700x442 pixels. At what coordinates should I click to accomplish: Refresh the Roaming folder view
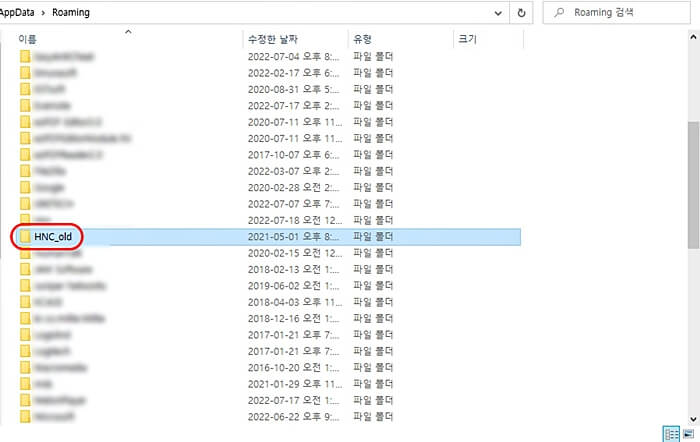[521, 13]
